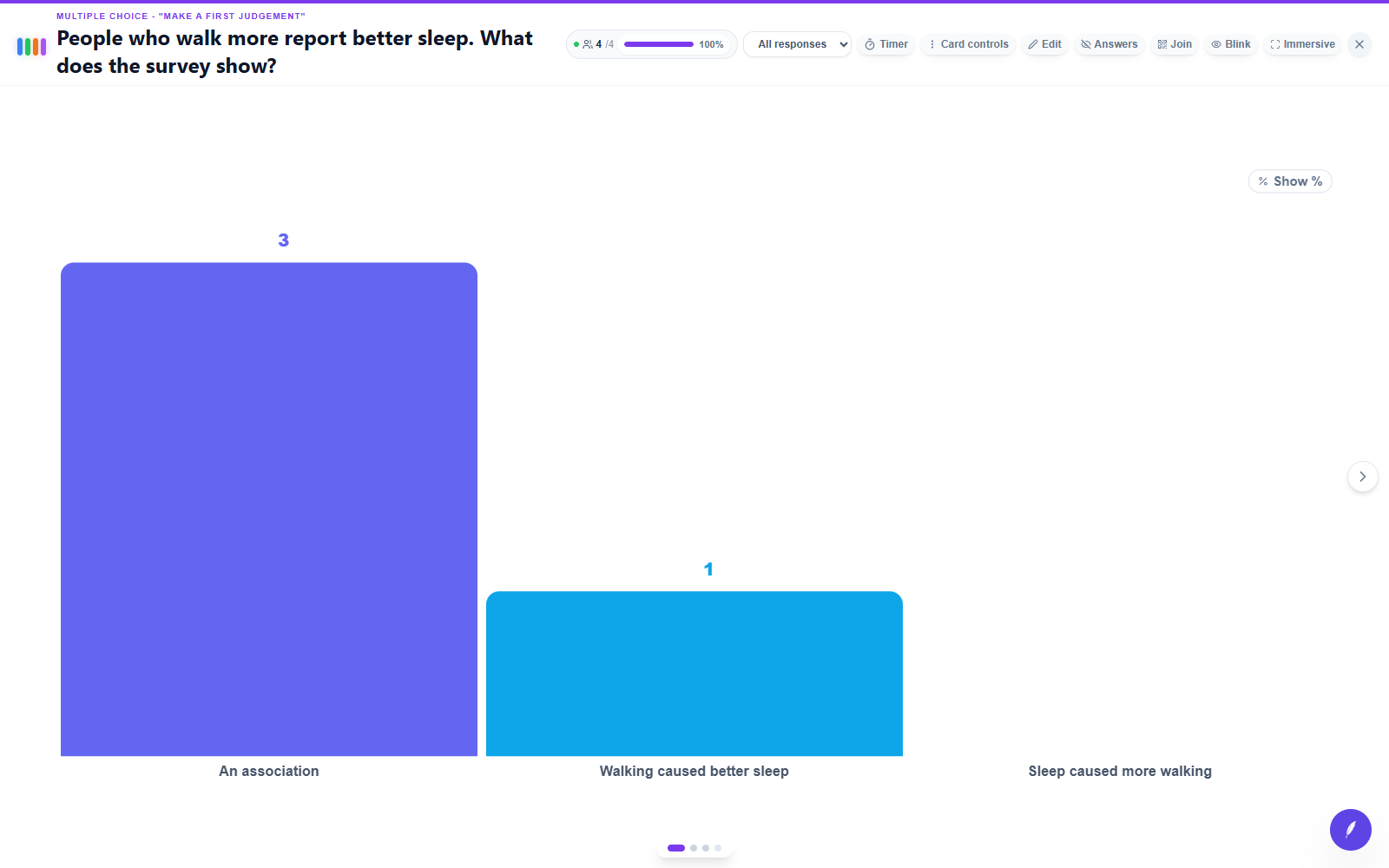Click the count 3 above first bar

283,240
